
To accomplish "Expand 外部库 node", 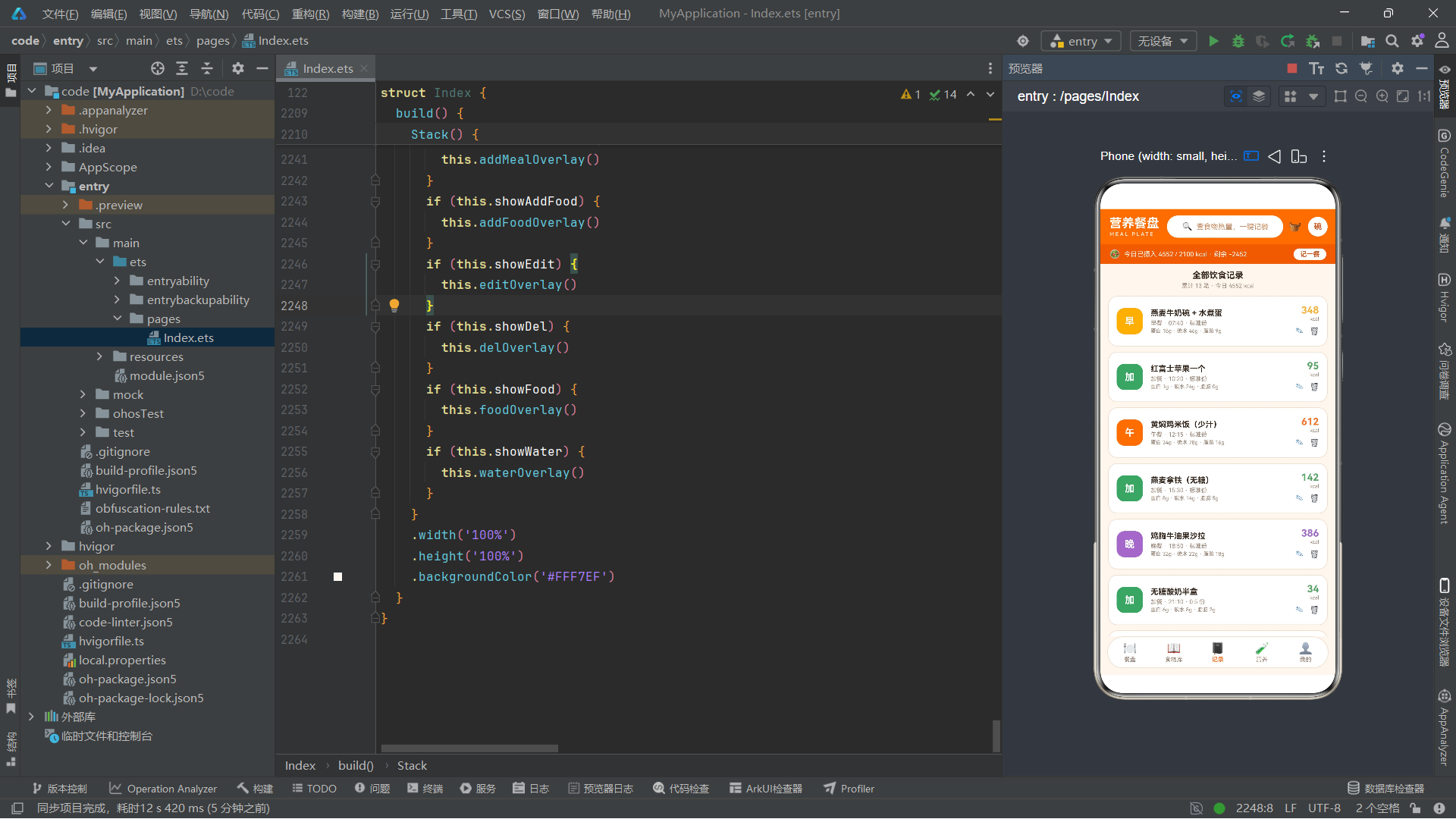I will coord(31,717).
